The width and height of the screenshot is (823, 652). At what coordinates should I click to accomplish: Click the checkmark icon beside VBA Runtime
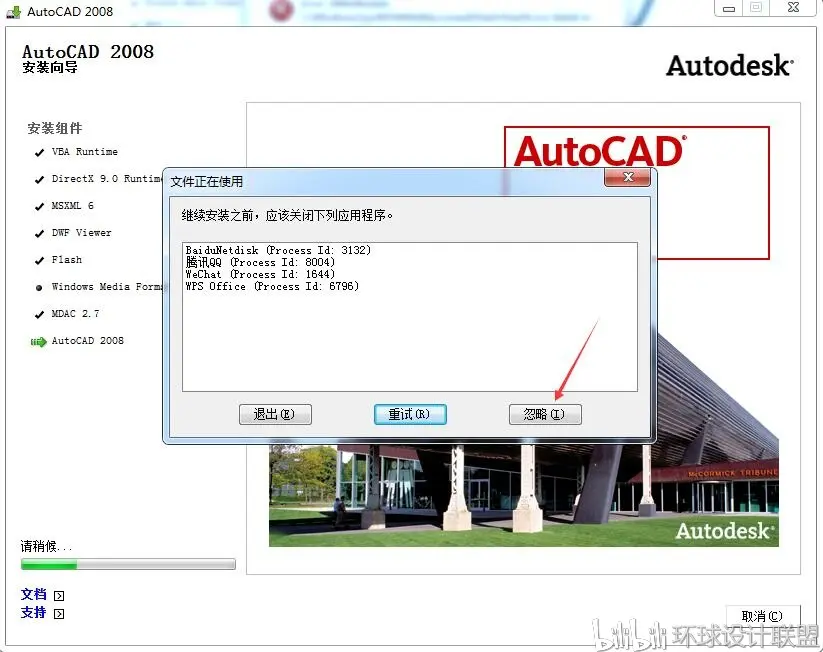pyautogui.click(x=39, y=153)
